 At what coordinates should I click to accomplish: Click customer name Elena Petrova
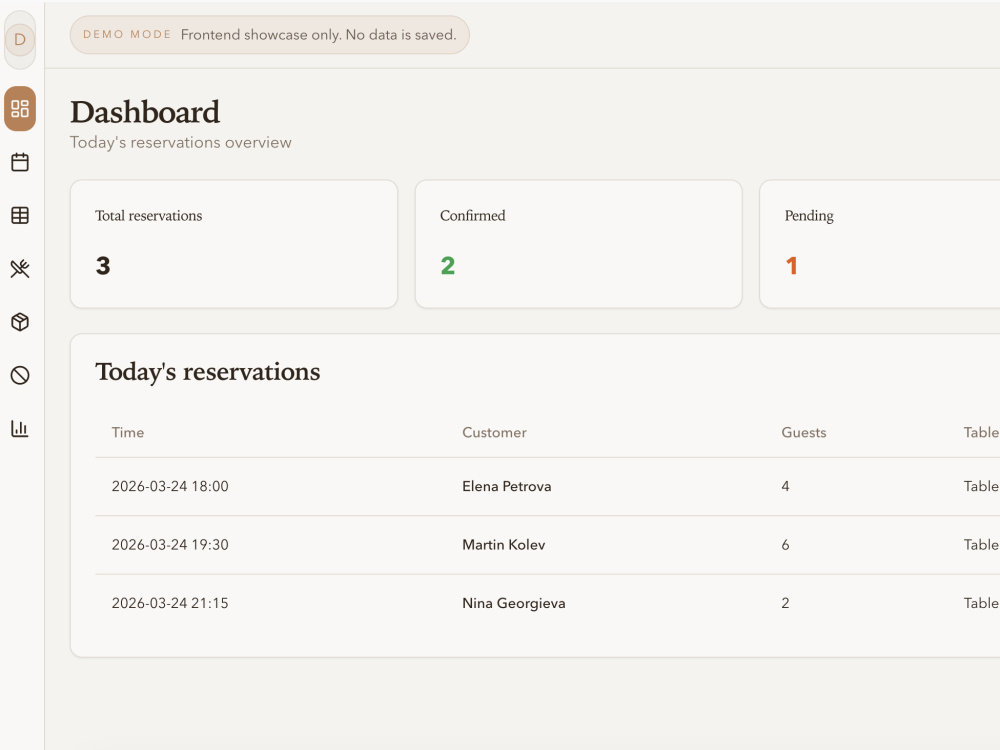pos(507,486)
